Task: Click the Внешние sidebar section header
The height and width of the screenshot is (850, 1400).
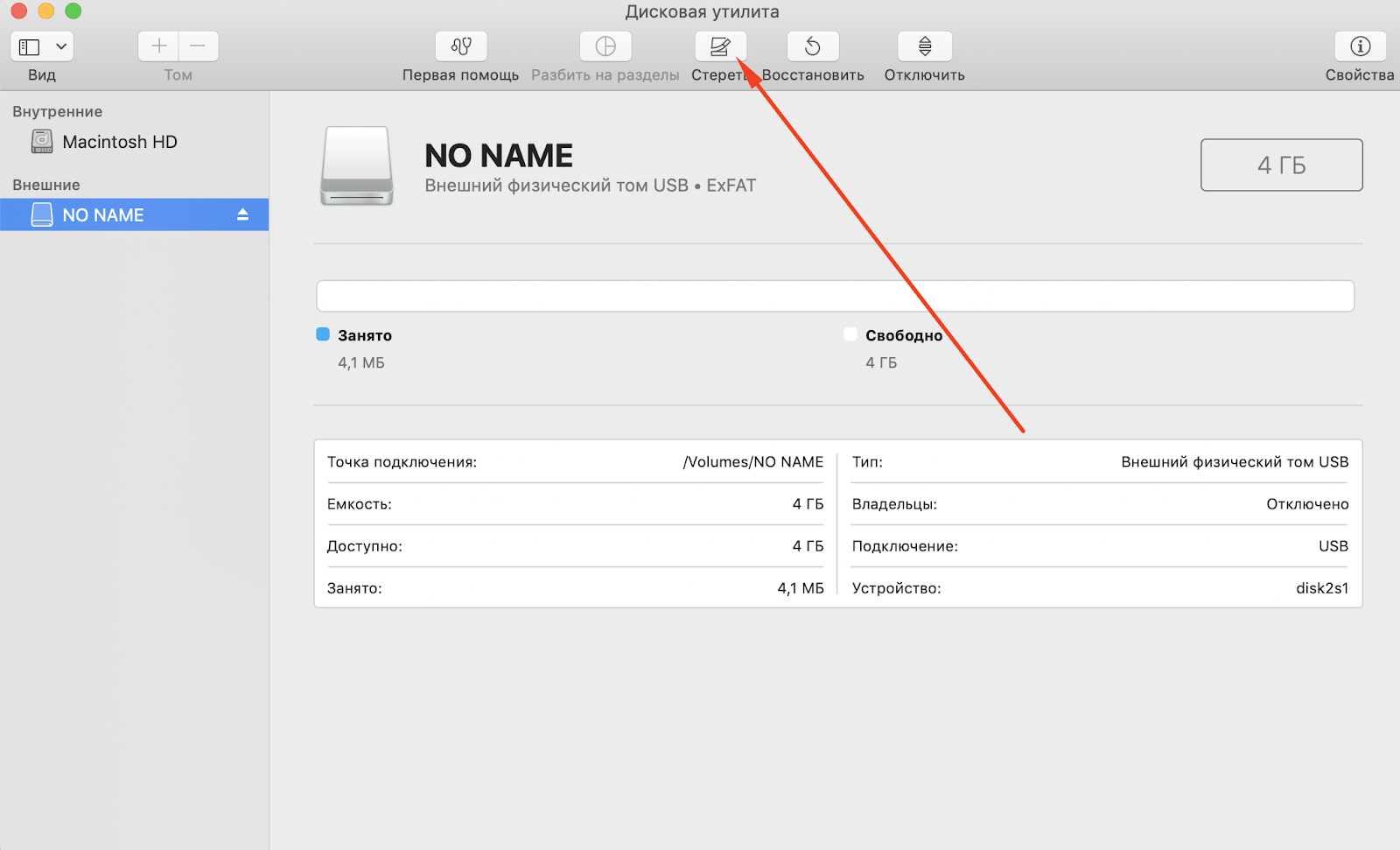Action: point(46,186)
